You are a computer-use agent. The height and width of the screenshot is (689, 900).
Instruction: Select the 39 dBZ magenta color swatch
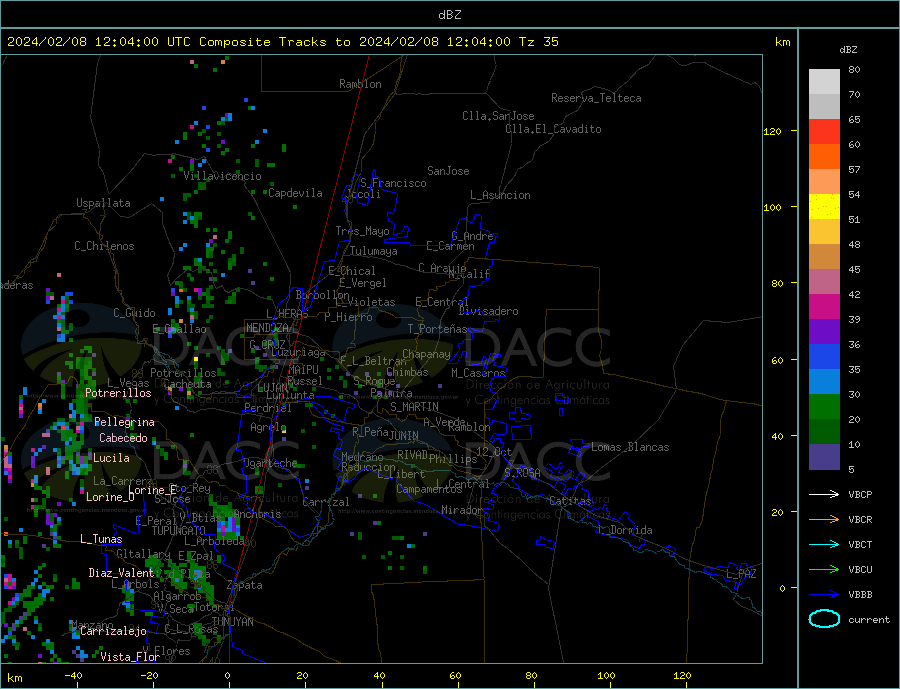coord(824,307)
